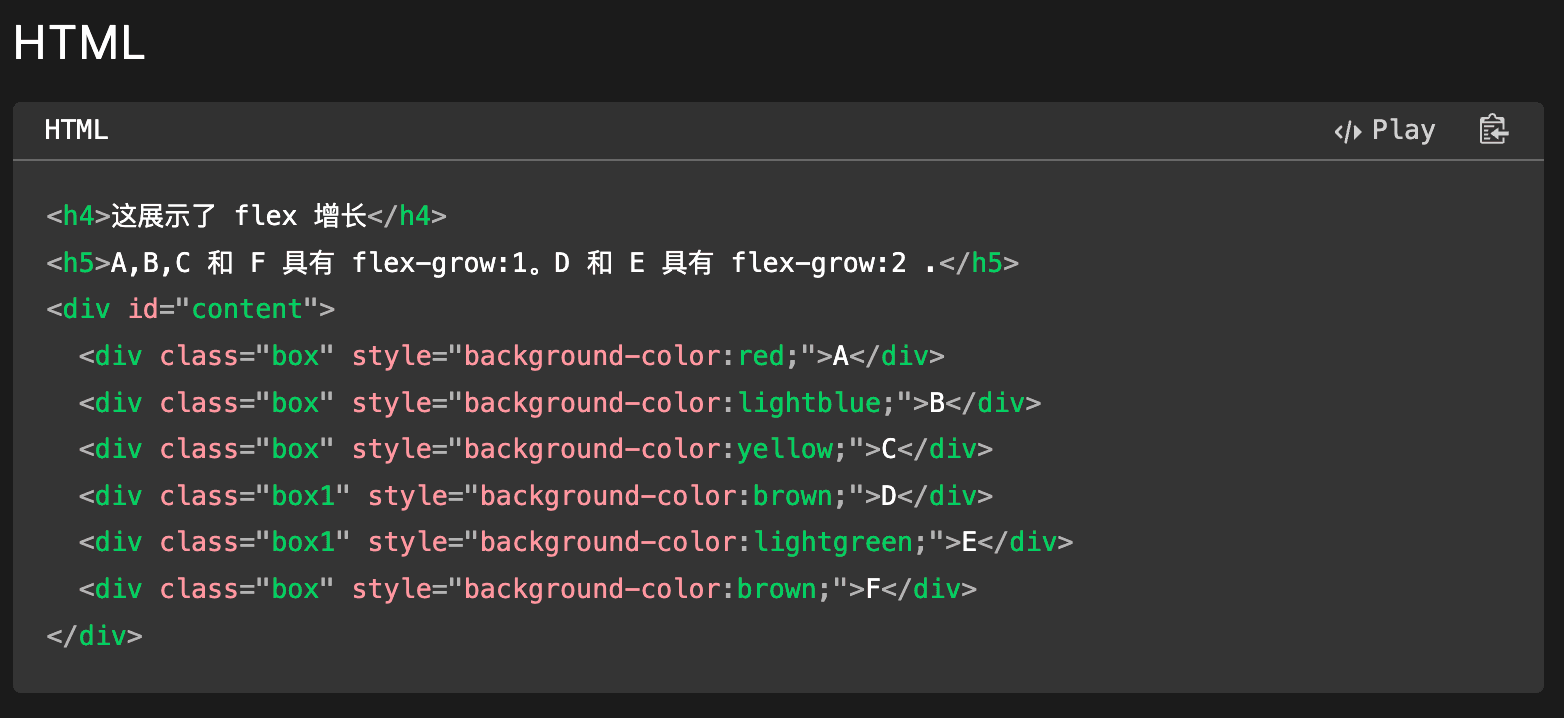The height and width of the screenshot is (718, 1564).
Task: Click the "yellow" background-color value
Action: point(785,449)
